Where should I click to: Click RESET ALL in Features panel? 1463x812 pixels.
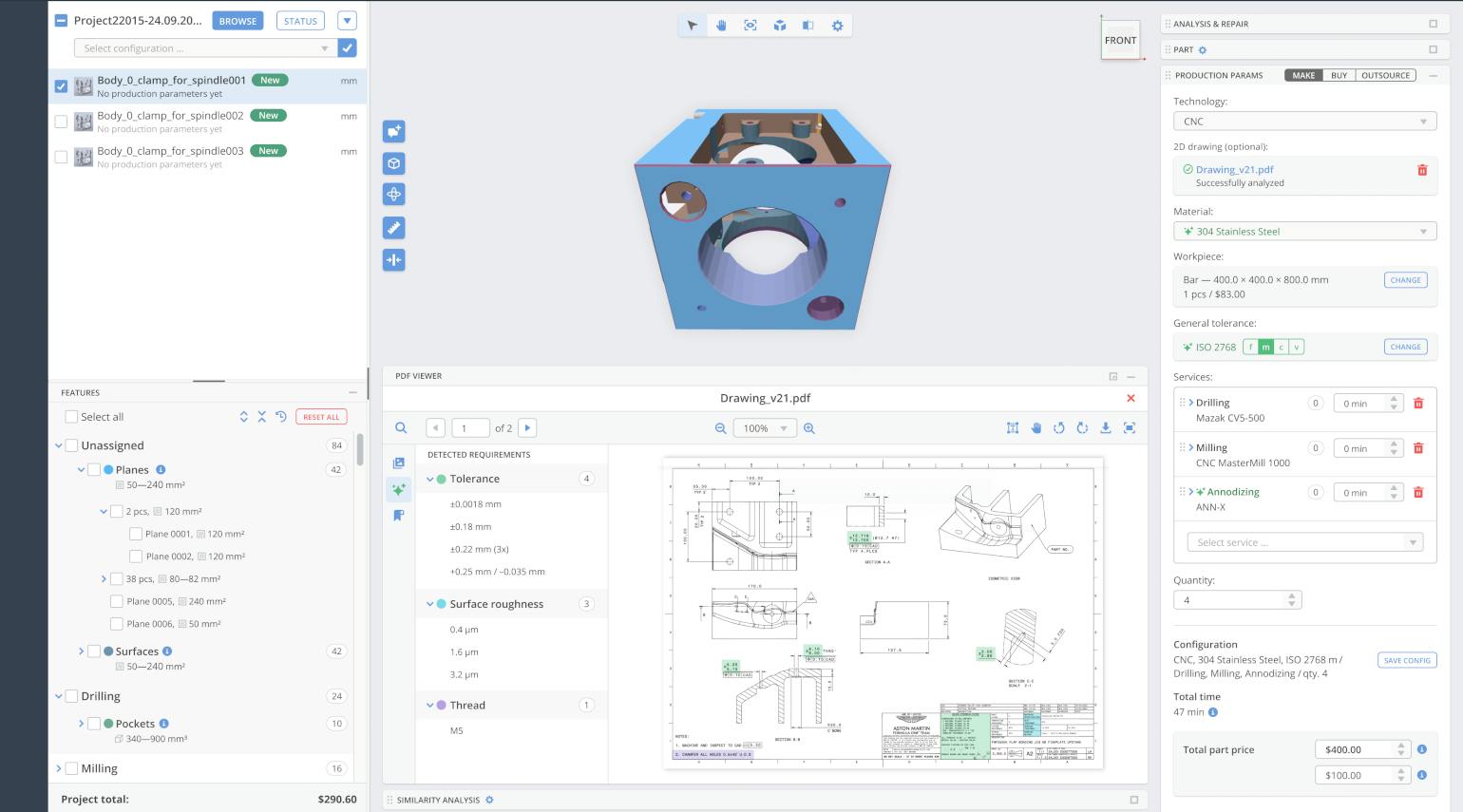pos(321,417)
